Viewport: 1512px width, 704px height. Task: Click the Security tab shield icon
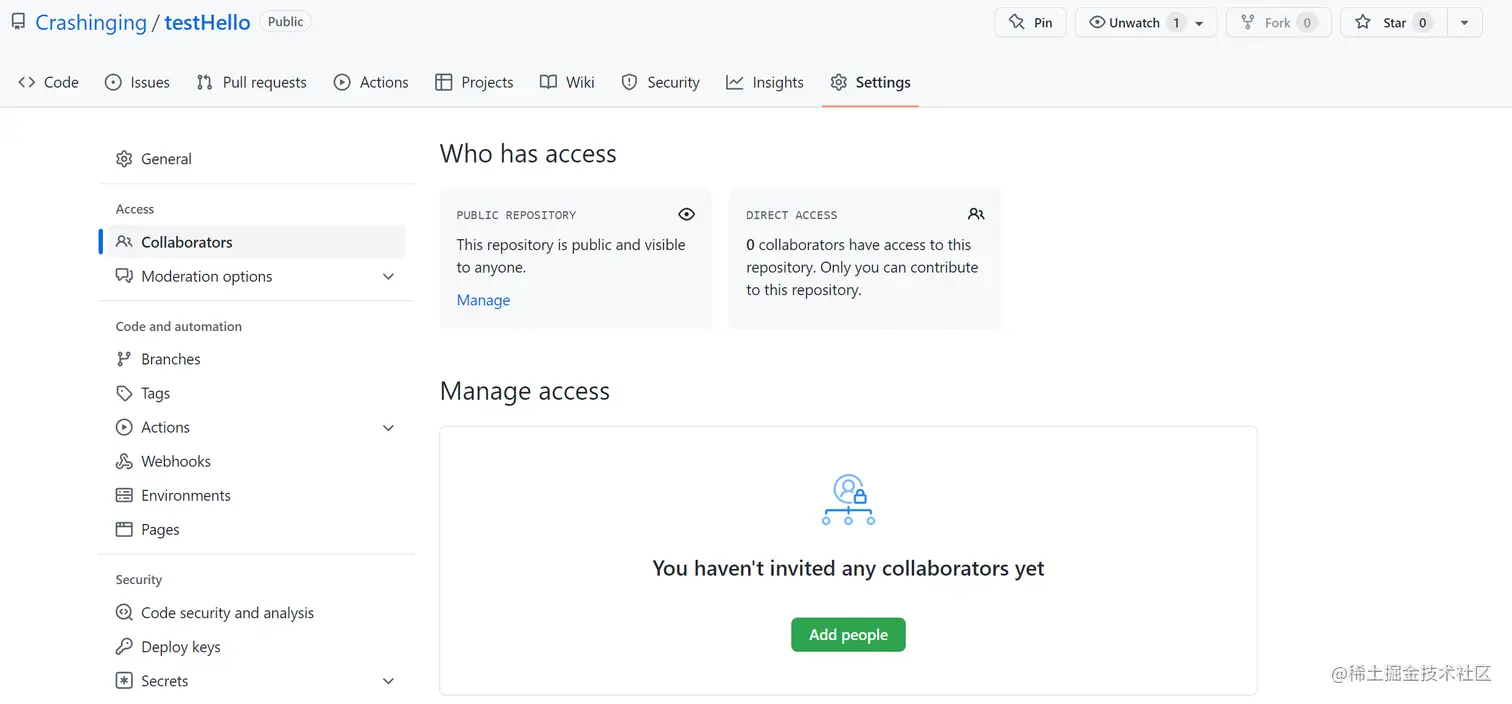point(629,82)
